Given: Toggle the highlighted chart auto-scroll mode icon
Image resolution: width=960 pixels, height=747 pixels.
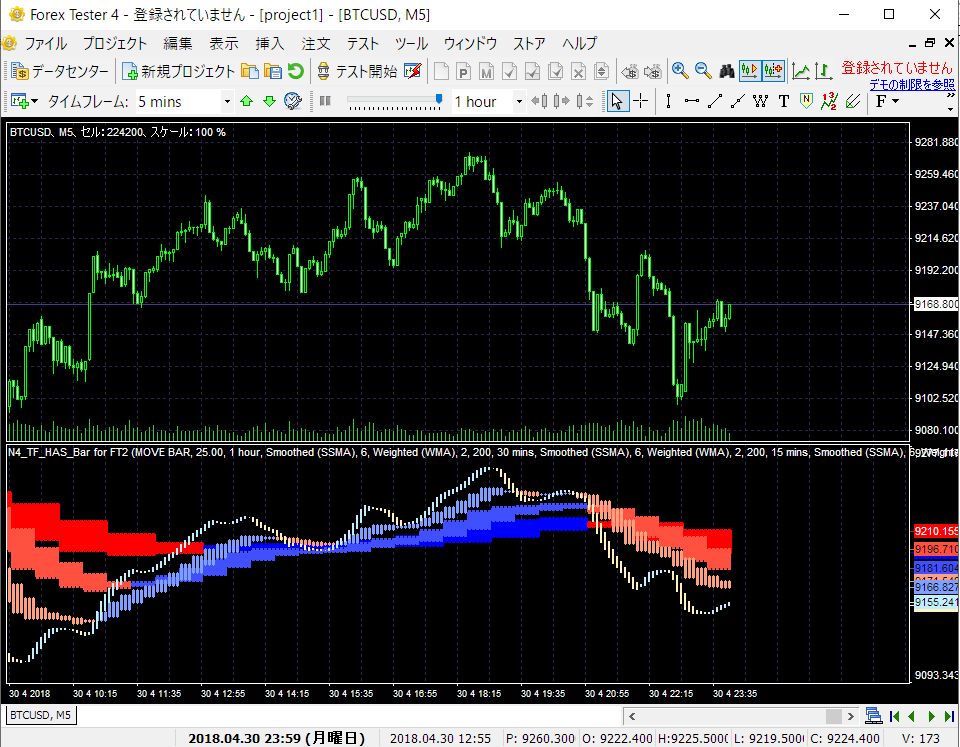Looking at the screenshot, I should coord(748,71).
